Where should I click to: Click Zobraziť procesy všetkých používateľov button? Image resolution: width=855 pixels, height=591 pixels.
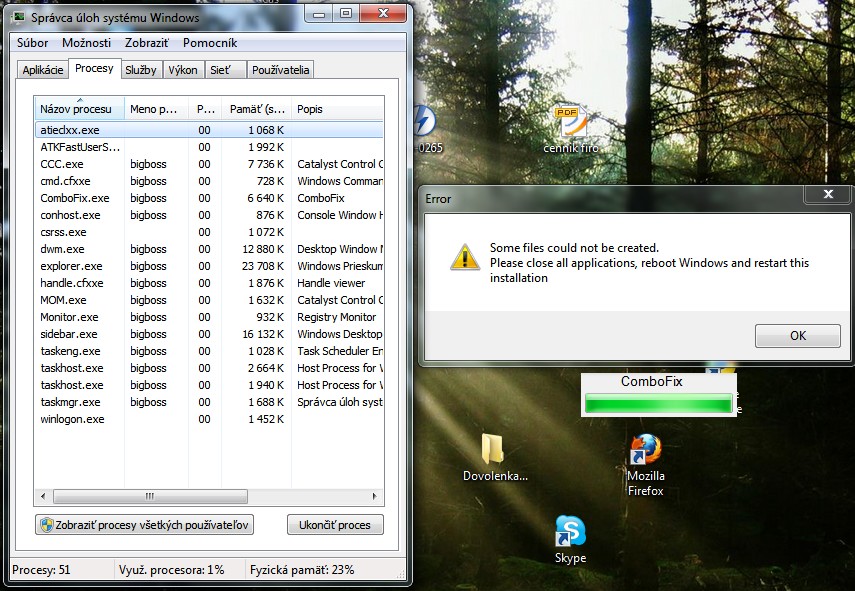coord(144,525)
